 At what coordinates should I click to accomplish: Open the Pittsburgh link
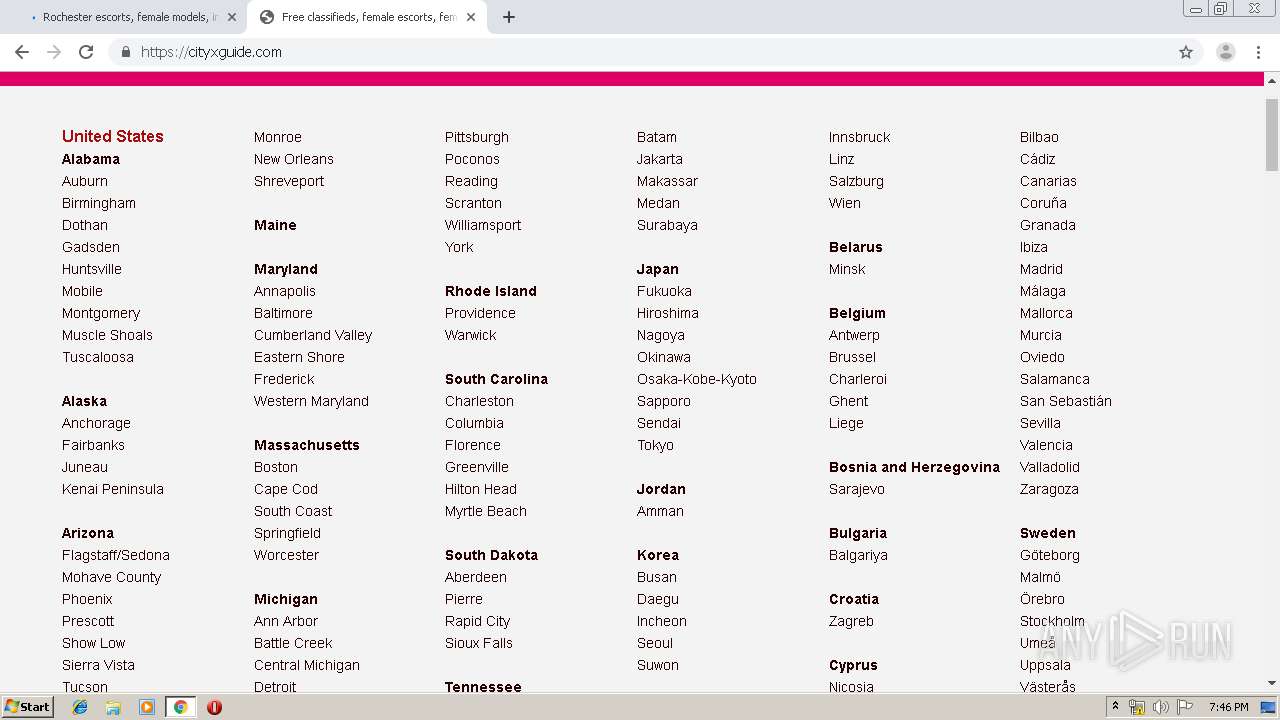[477, 137]
